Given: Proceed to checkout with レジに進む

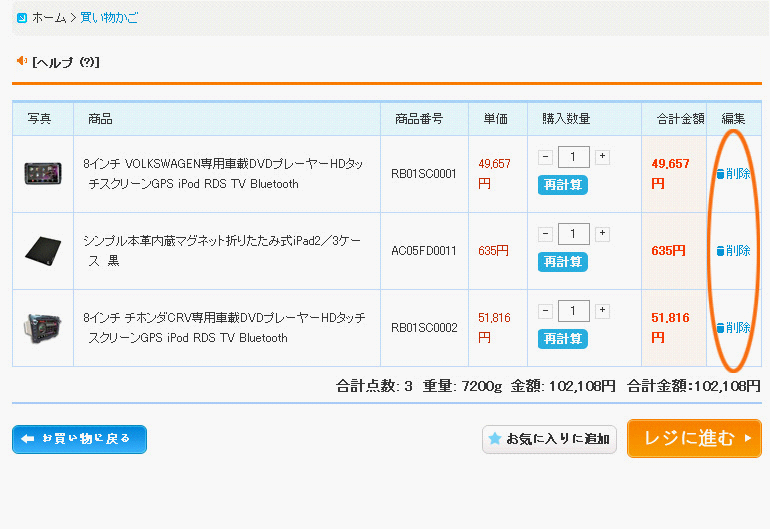Looking at the screenshot, I should click(694, 439).
